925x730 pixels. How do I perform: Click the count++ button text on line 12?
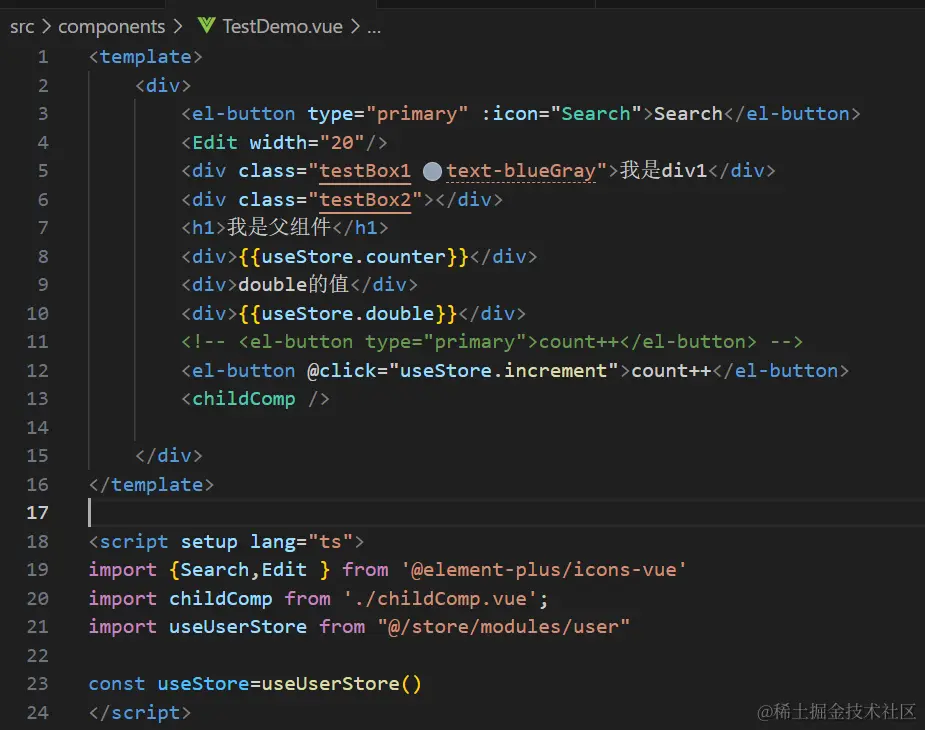point(671,371)
